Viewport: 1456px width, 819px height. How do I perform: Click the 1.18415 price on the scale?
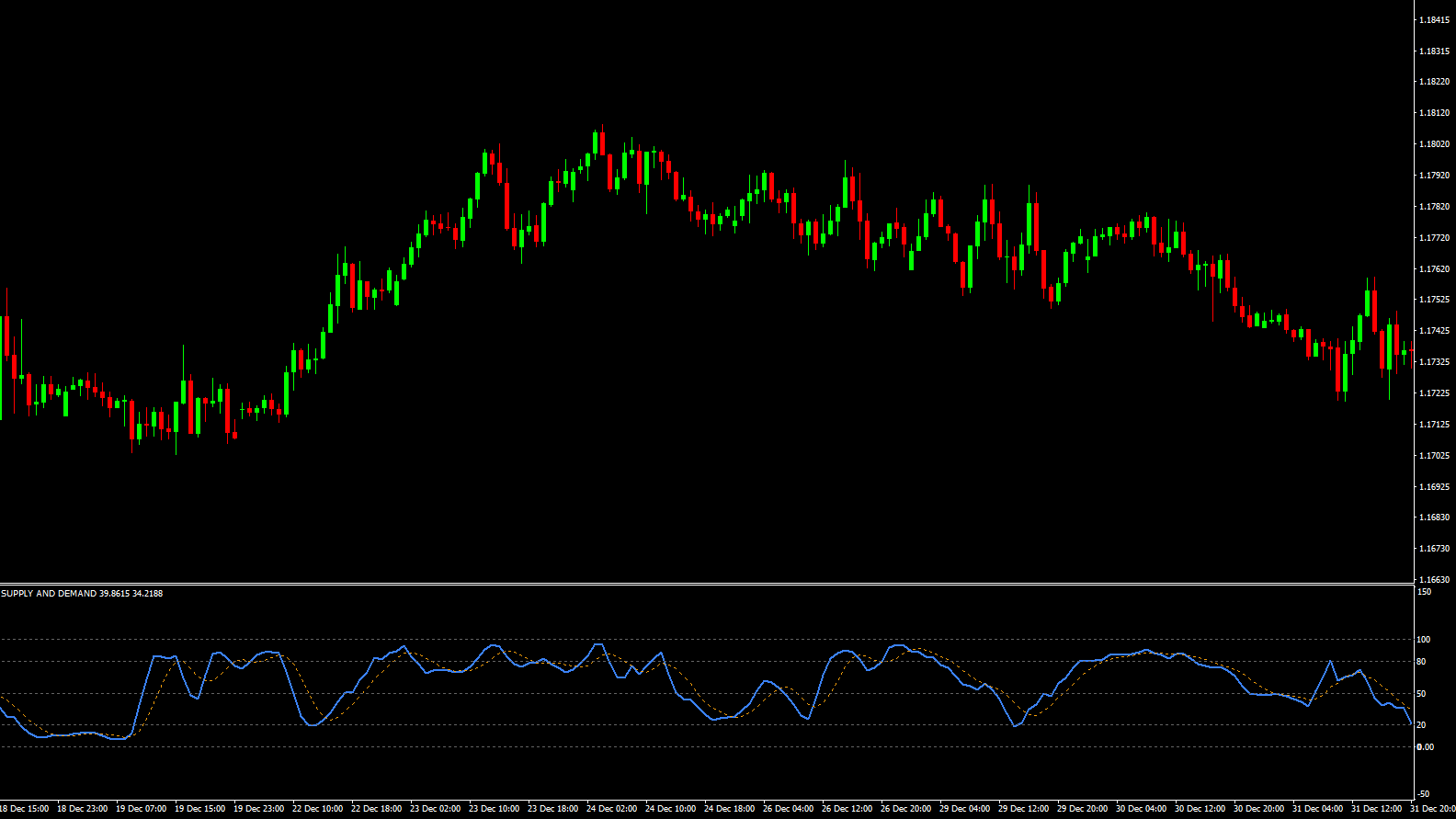(1434, 20)
